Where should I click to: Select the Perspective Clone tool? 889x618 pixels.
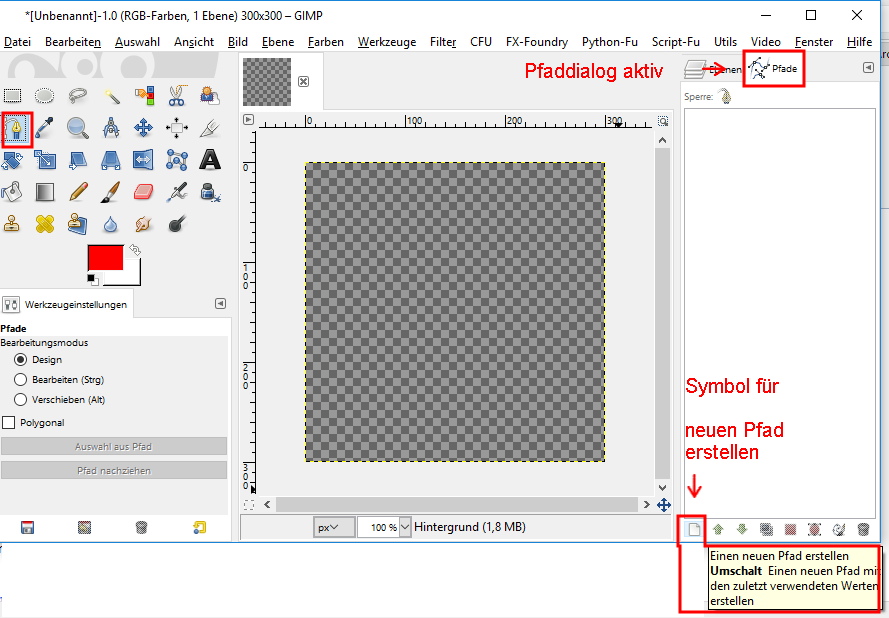click(78, 224)
